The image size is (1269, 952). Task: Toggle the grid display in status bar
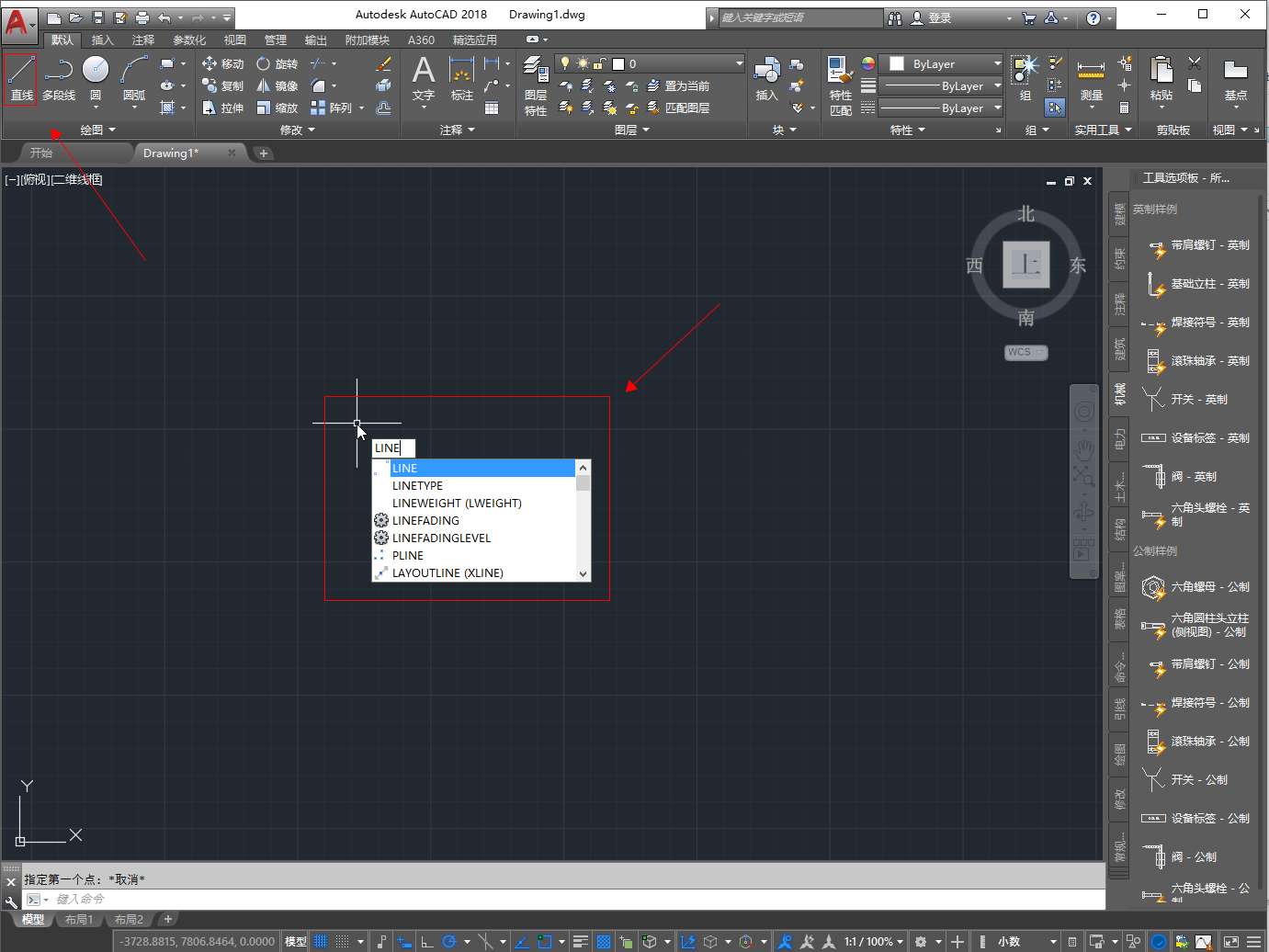[321, 941]
